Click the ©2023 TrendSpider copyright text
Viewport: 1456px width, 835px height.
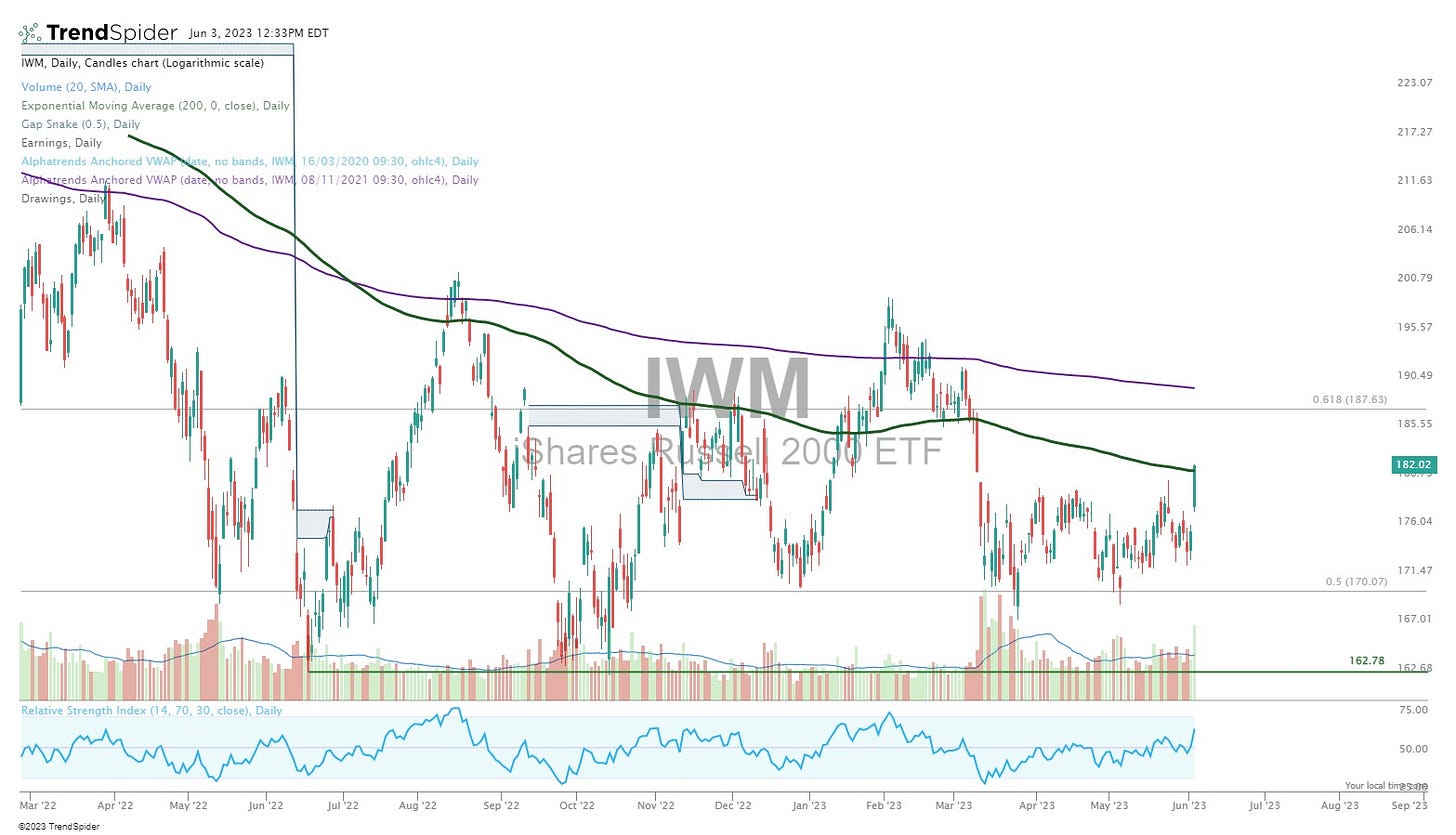(x=60, y=826)
